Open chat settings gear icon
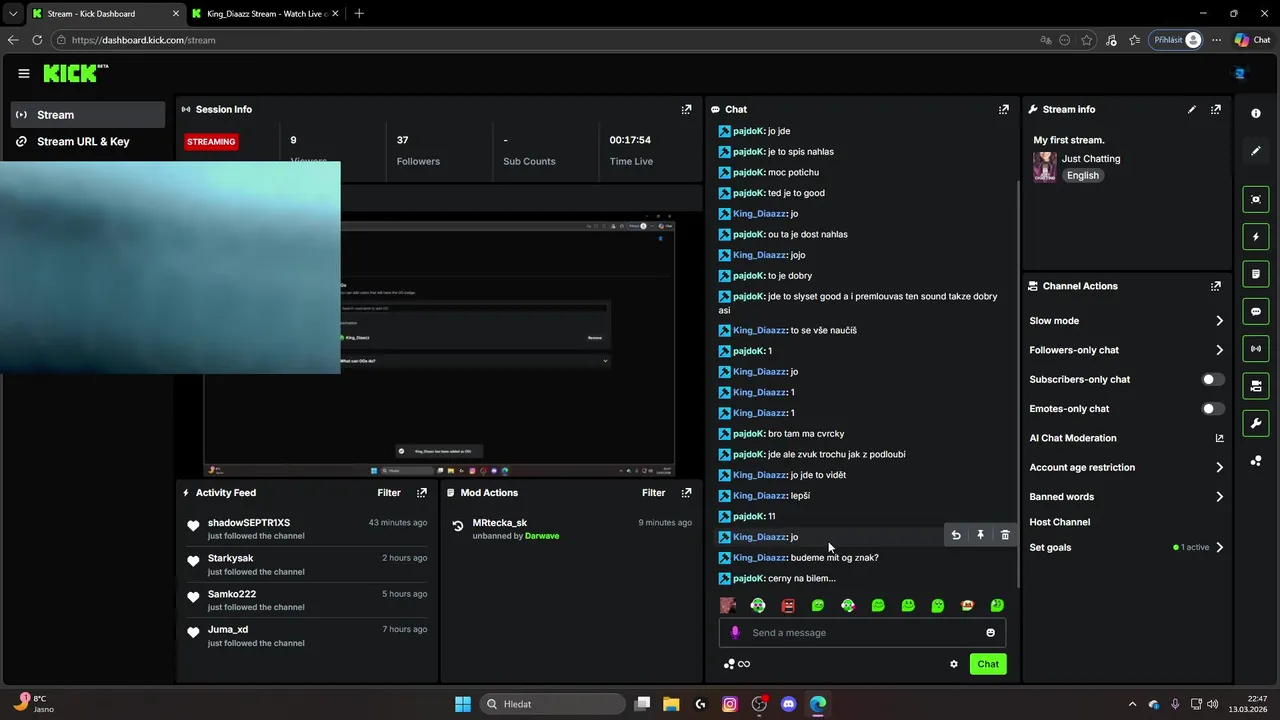 (954, 664)
